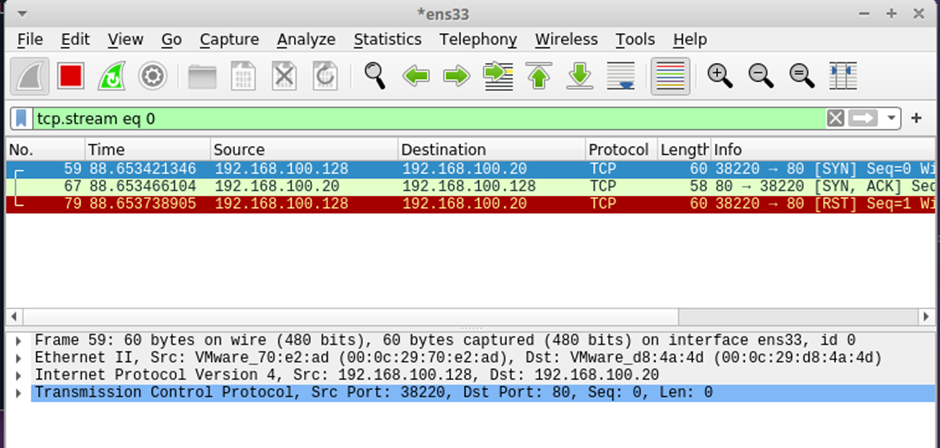The height and width of the screenshot is (448, 940).
Task: Toggle packet list colorization
Action: pyautogui.click(x=670, y=76)
